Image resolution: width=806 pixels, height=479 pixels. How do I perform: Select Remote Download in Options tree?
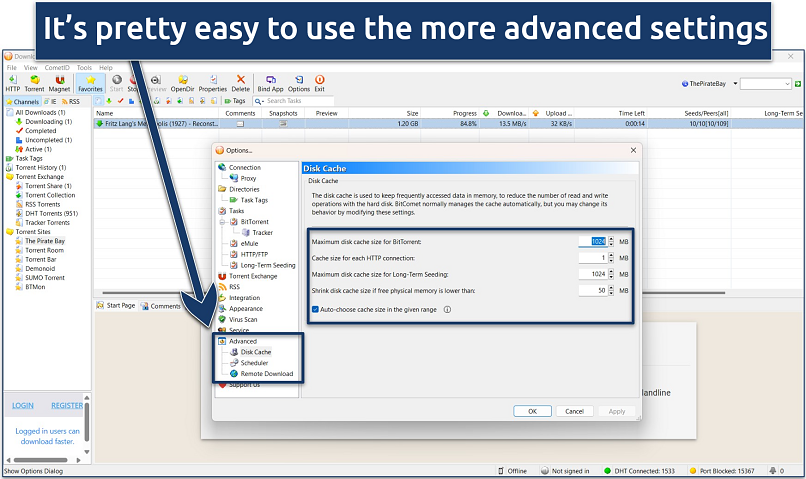[x=267, y=374]
